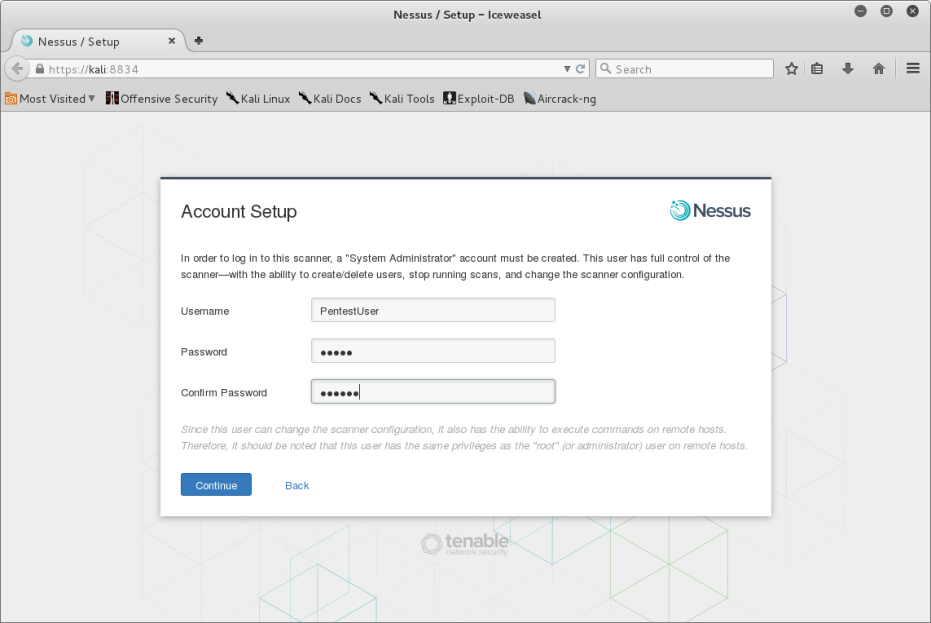This screenshot has height=623, width=931.
Task: Open a new tab with plus button
Action: (199, 41)
